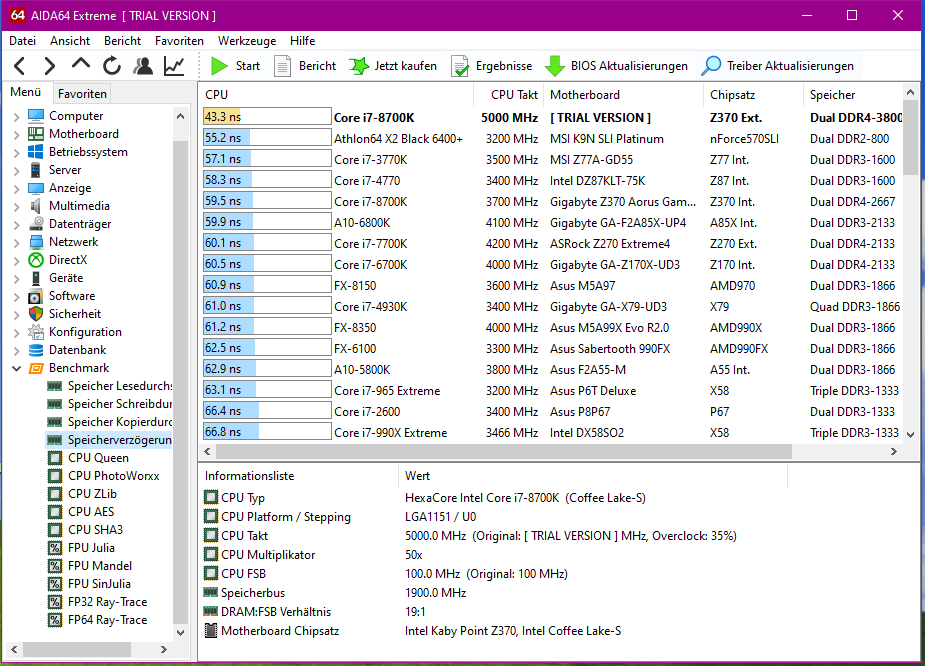Screen dimensions: 925x666
Task: Select the Datenbank tree item
Action: click(77, 350)
